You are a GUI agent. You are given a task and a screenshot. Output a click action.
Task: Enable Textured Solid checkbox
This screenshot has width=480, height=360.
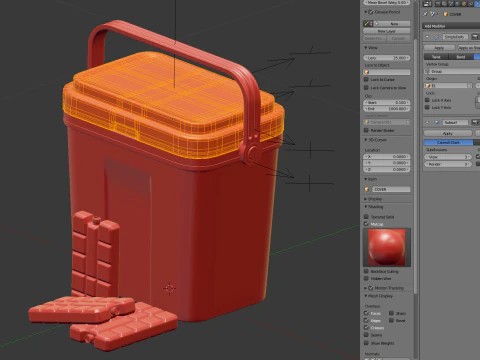(366, 217)
